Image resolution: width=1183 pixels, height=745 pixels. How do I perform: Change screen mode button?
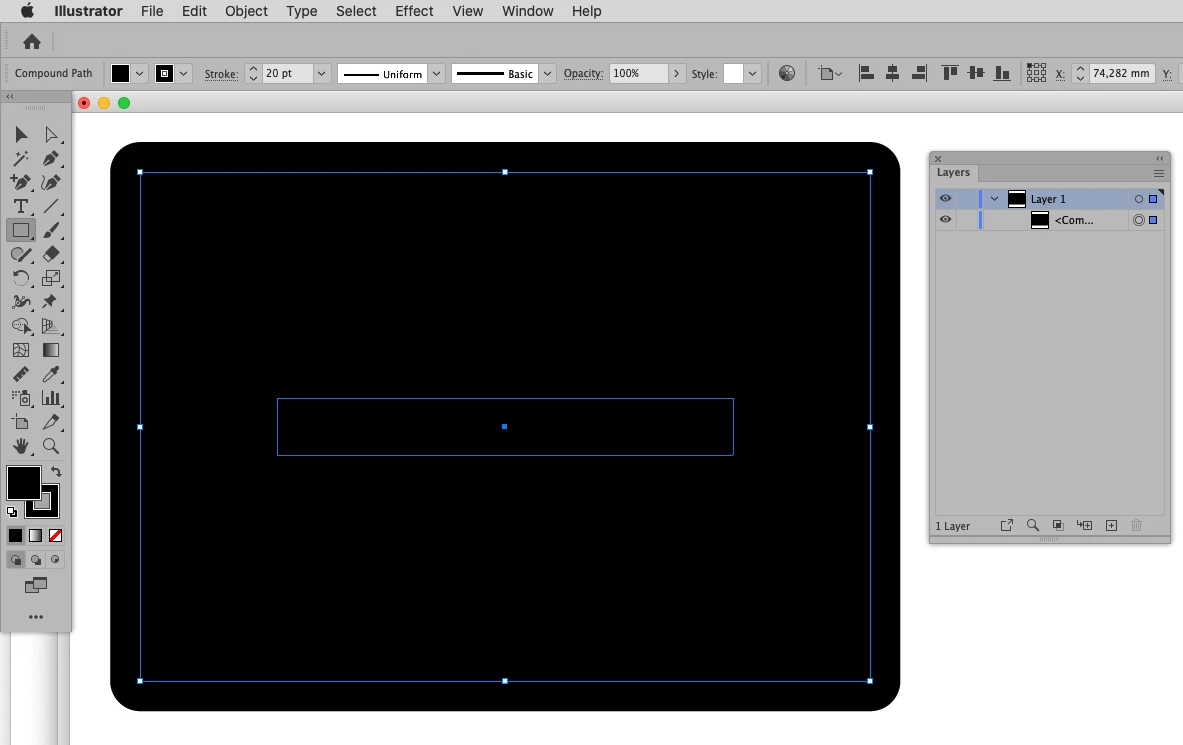coord(35,585)
